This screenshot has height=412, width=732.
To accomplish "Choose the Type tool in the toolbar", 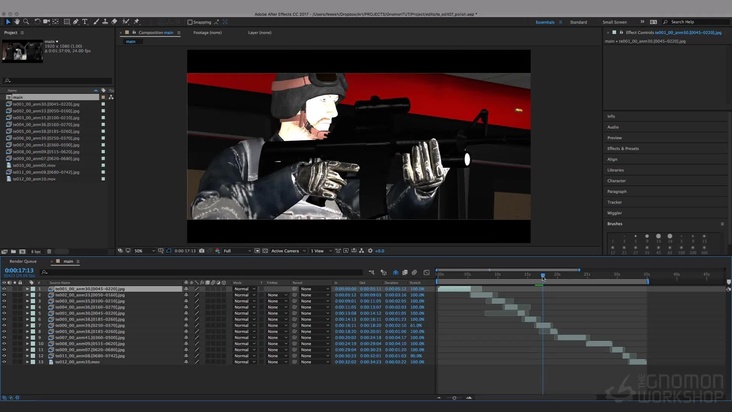I will (x=85, y=21).
